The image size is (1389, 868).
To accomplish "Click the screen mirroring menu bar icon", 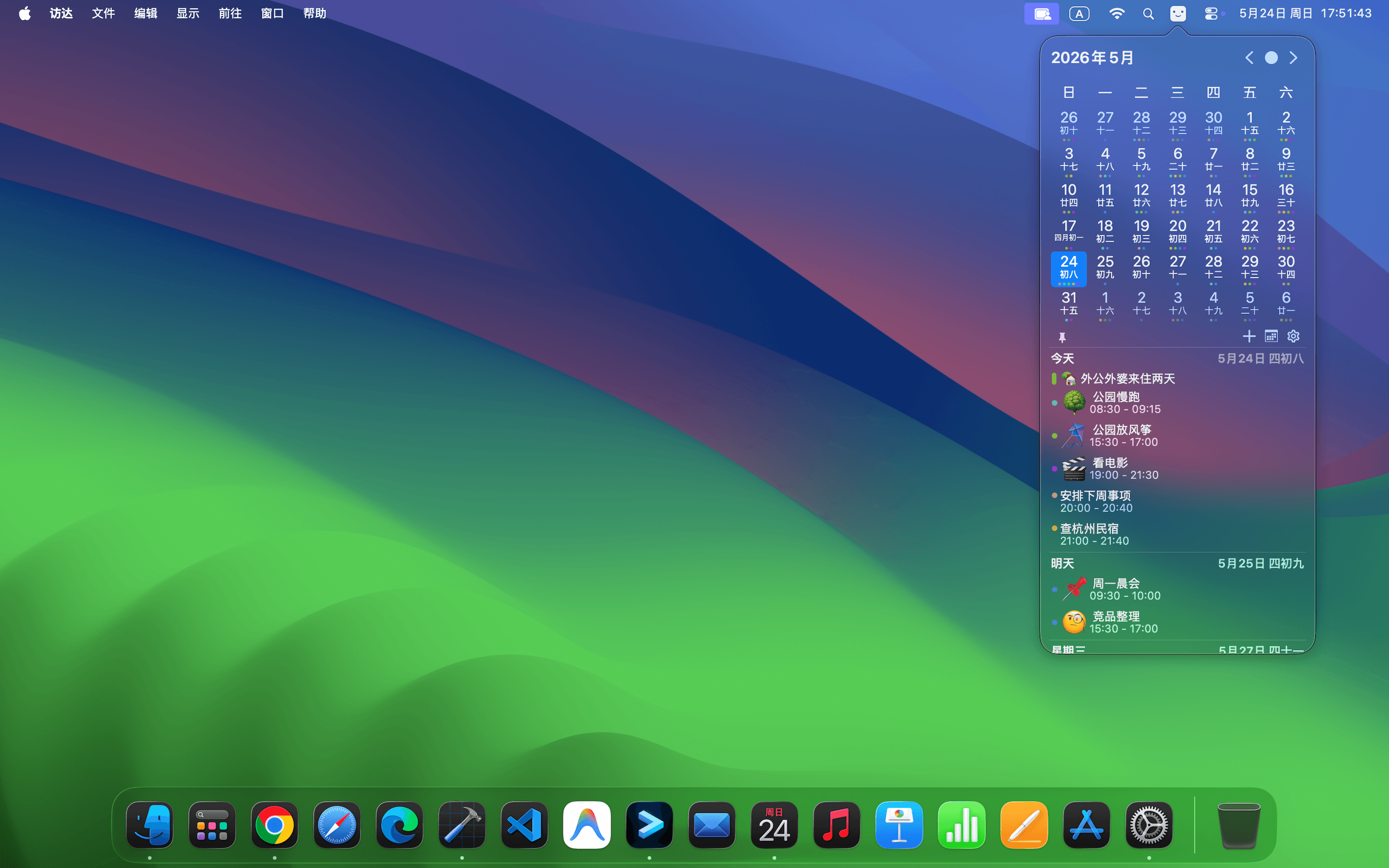I will coord(1042,13).
